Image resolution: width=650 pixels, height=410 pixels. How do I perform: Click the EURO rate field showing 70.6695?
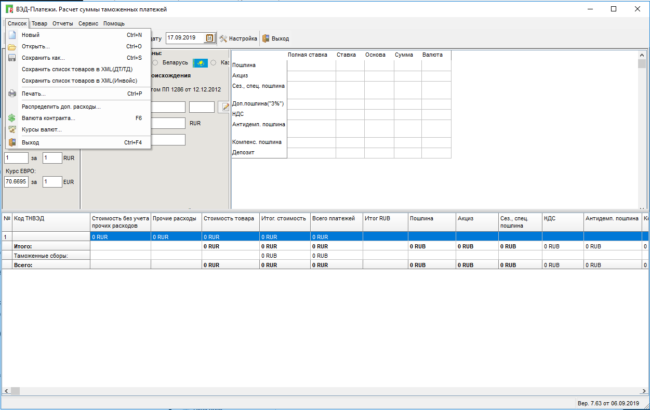click(x=15, y=182)
